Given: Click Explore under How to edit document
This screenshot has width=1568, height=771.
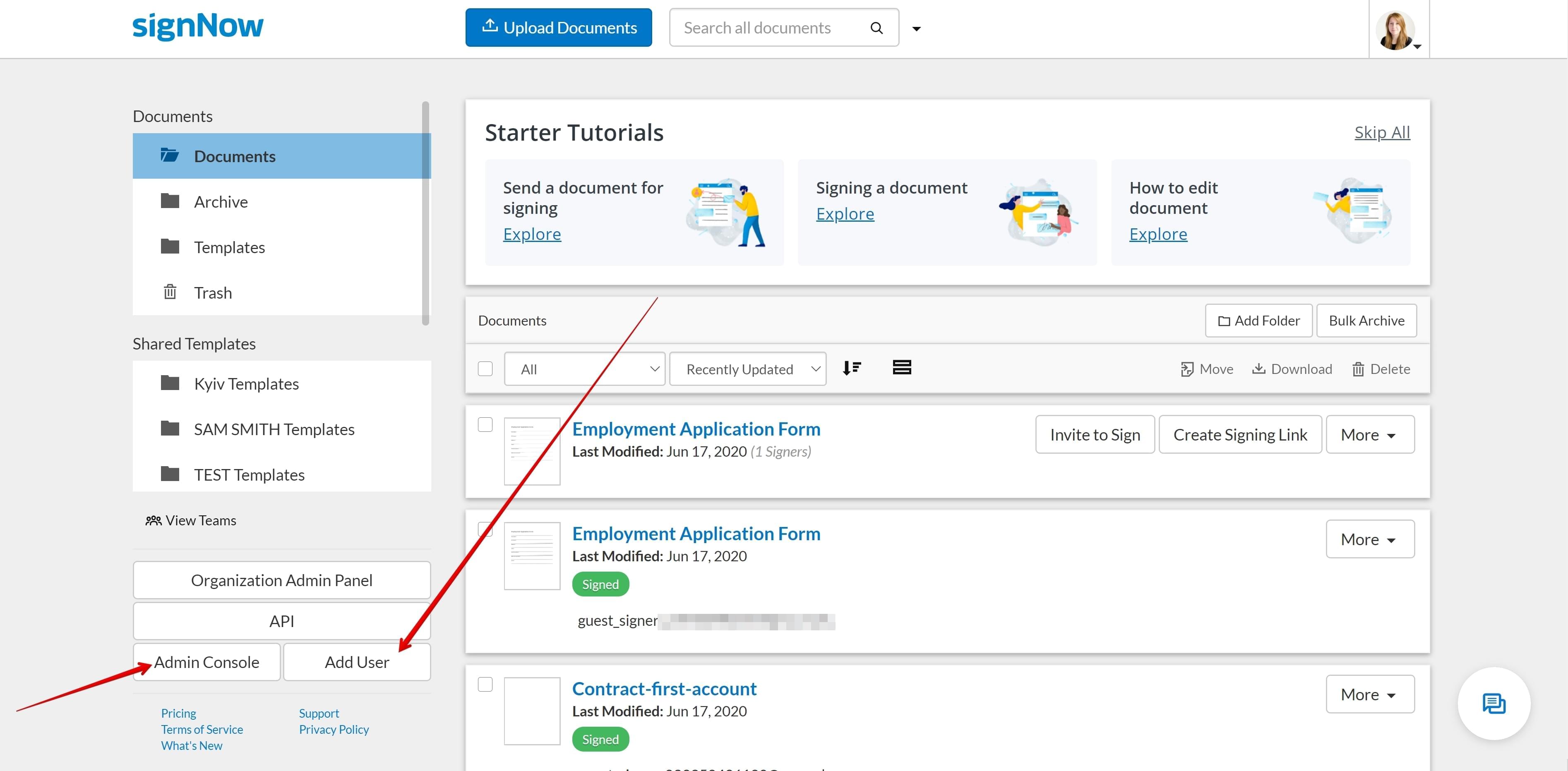Looking at the screenshot, I should [x=1158, y=234].
